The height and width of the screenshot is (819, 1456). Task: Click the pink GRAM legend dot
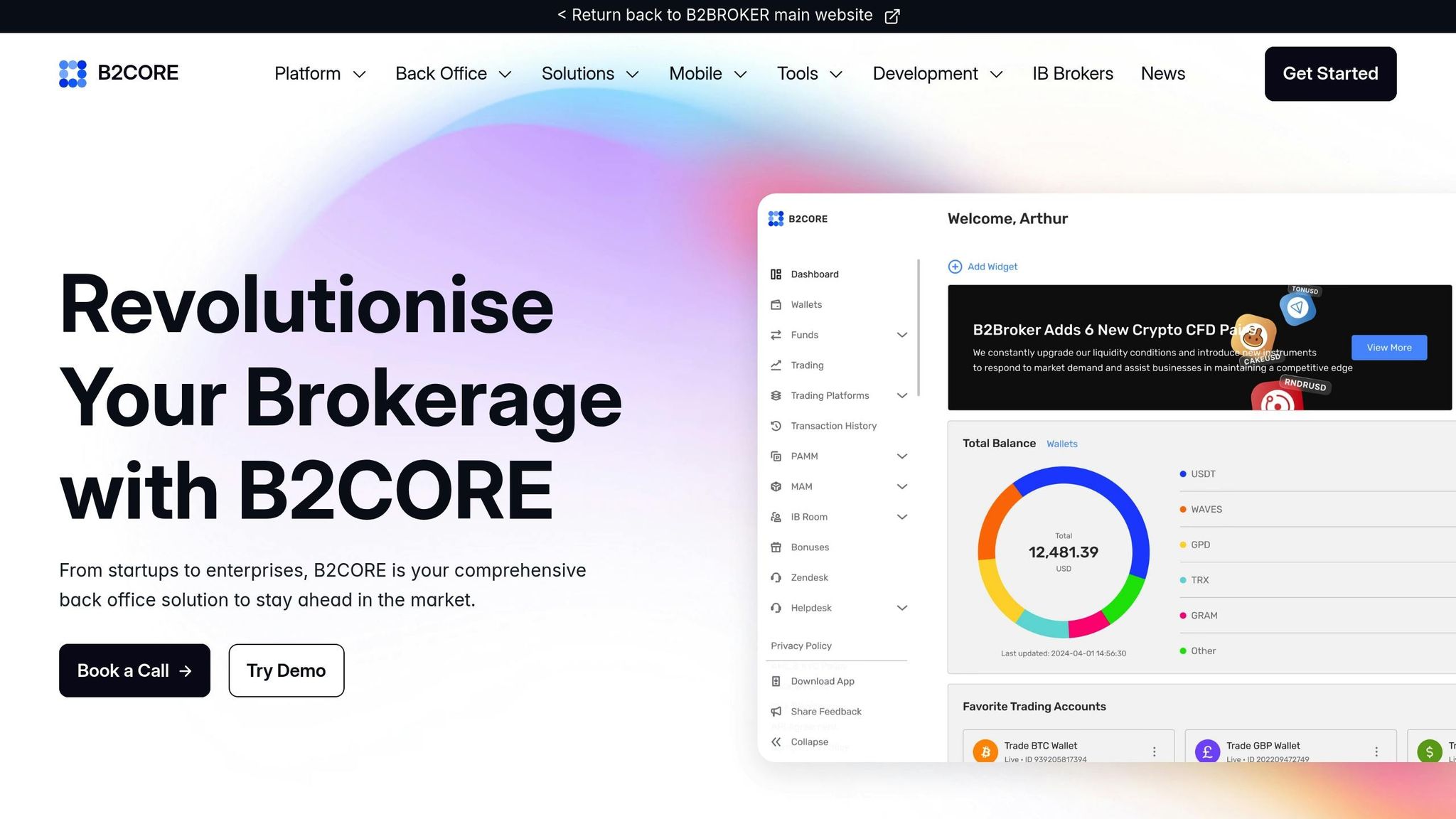coord(1183,616)
